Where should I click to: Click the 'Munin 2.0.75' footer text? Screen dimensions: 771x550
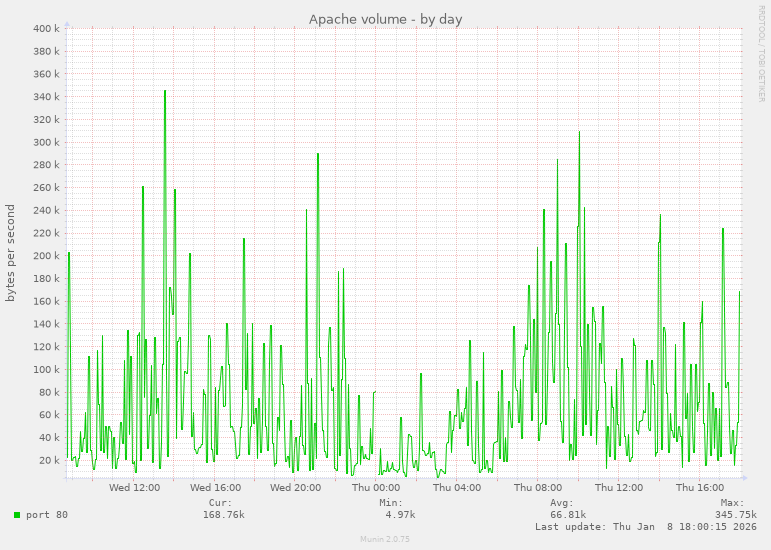tap(385, 539)
